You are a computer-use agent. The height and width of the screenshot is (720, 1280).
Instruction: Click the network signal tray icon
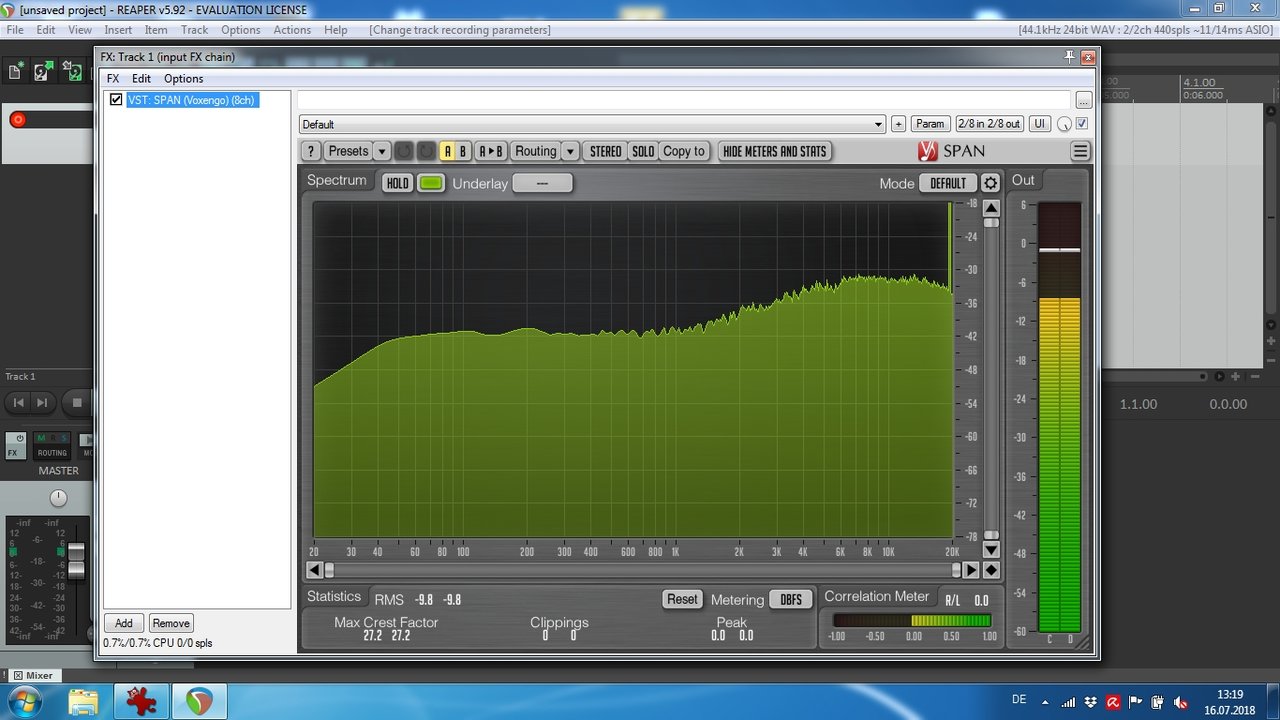[x=1068, y=702]
